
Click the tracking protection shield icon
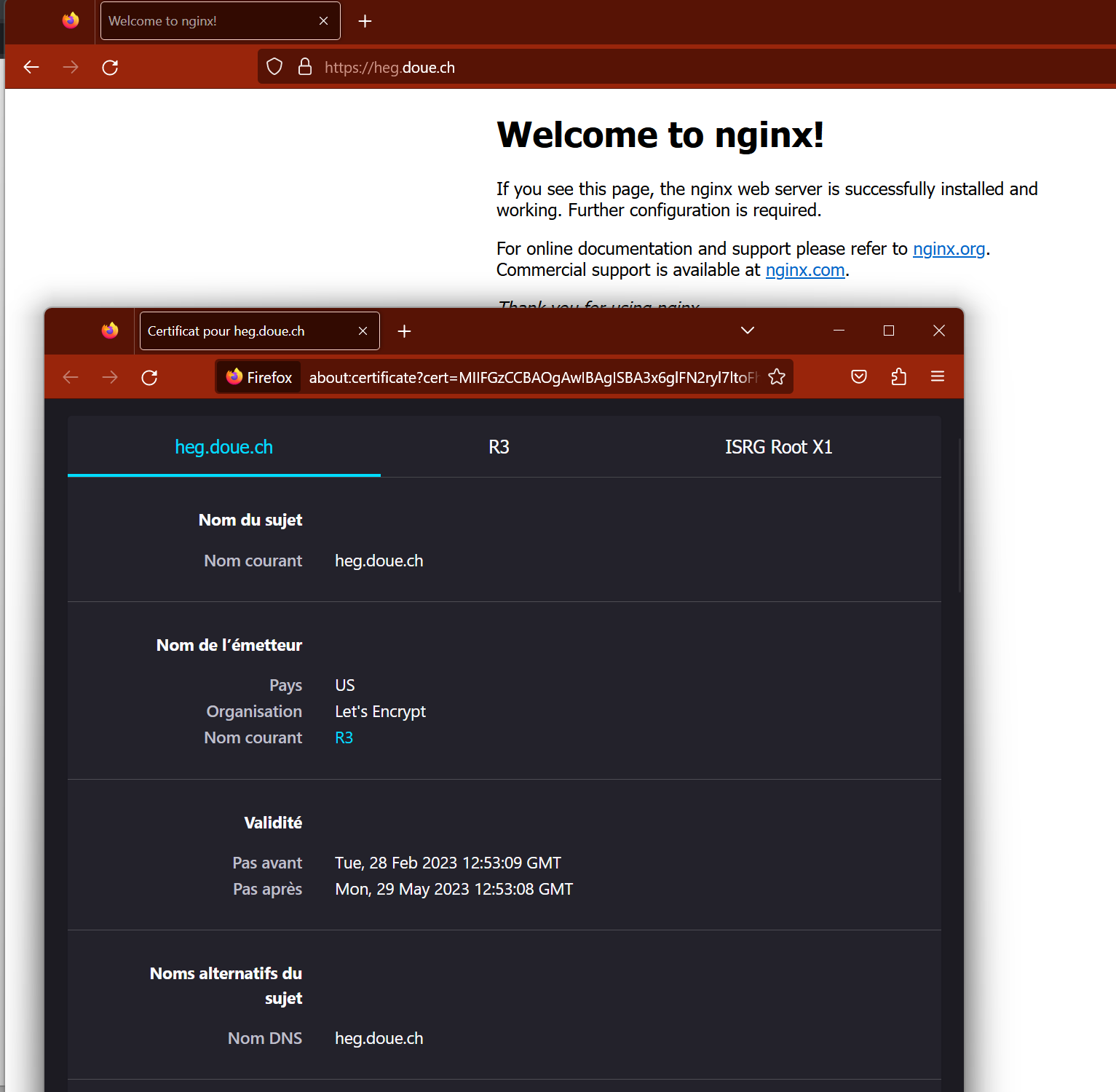274,67
